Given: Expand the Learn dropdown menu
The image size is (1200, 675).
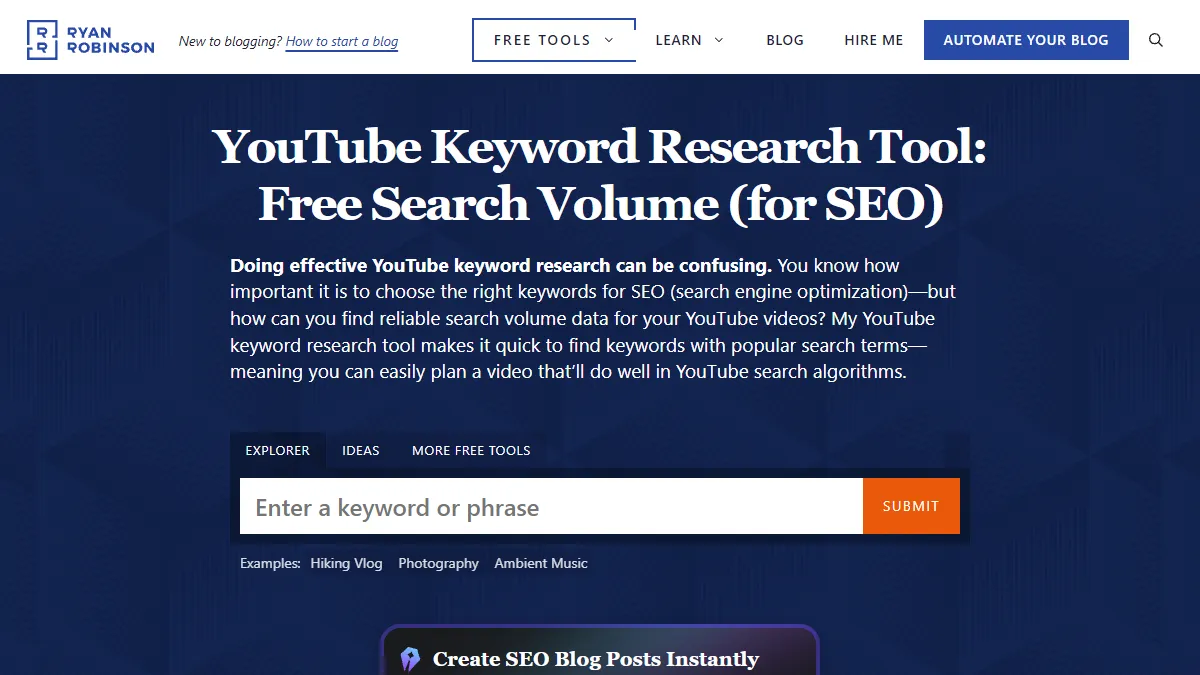Looking at the screenshot, I should click(690, 40).
